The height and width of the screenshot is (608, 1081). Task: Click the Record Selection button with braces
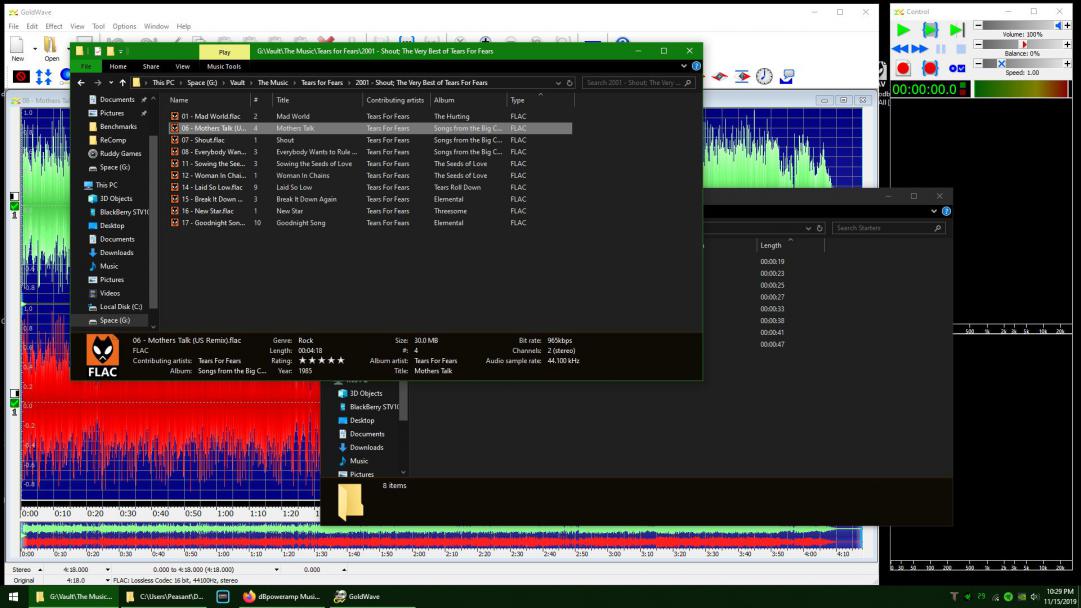pyautogui.click(x=930, y=68)
